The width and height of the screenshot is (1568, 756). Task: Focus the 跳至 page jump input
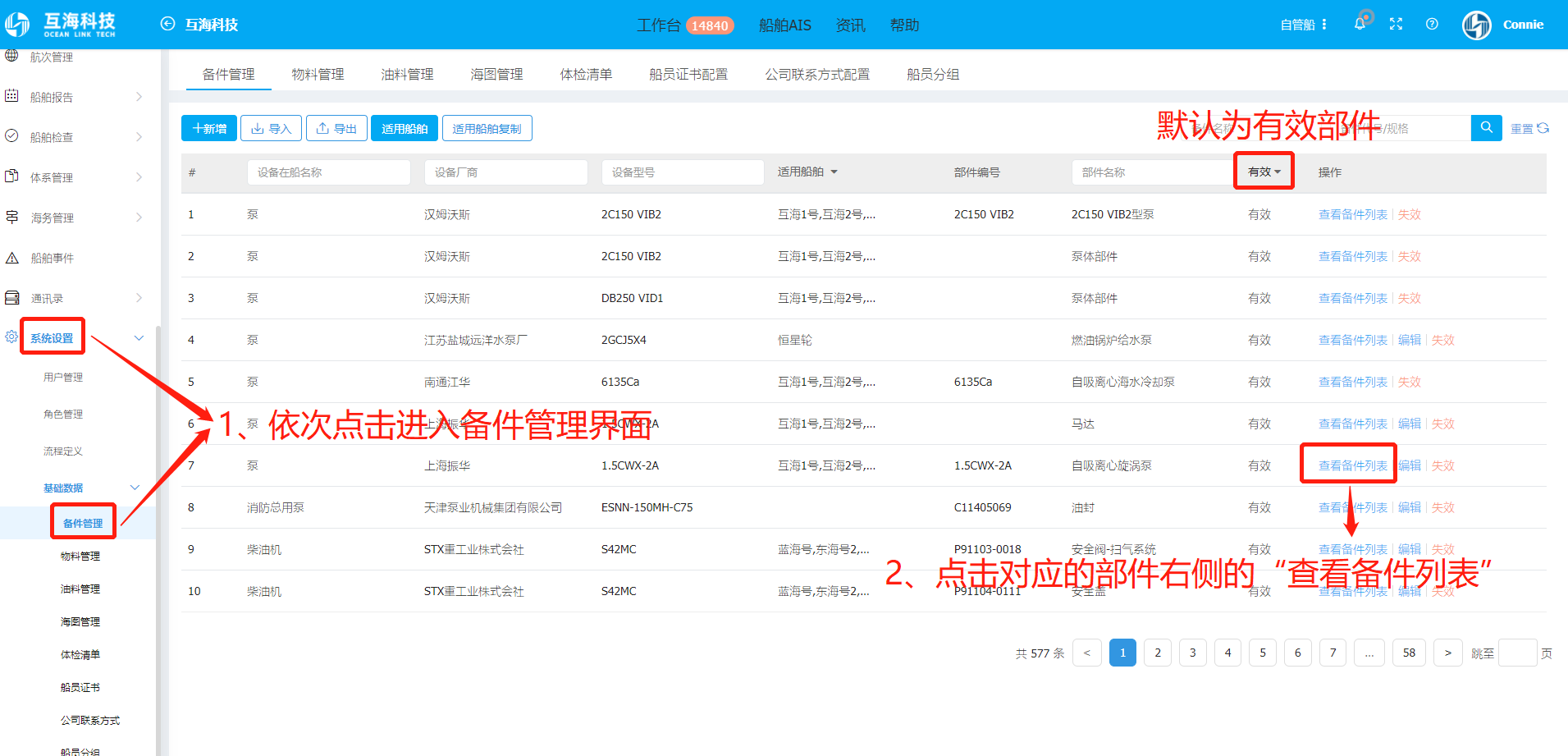click(x=1517, y=653)
